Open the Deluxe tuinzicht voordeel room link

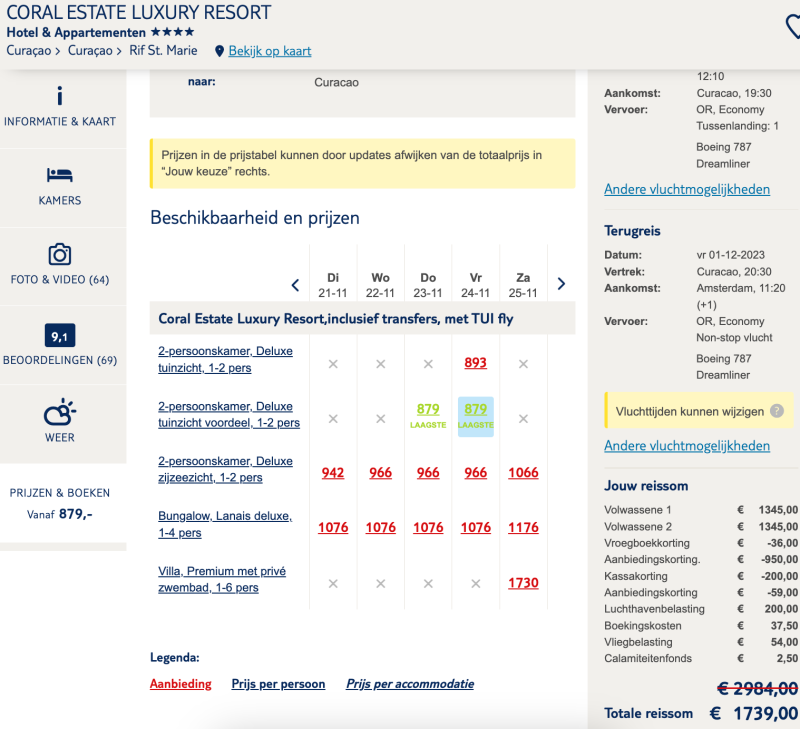pos(229,414)
